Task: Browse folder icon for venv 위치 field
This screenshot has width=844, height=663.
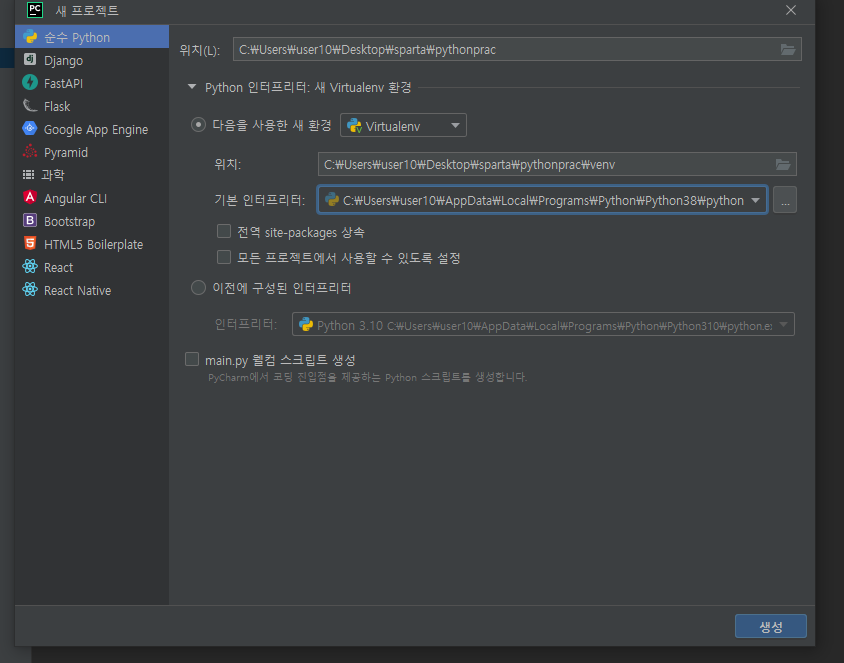Action: click(x=783, y=164)
